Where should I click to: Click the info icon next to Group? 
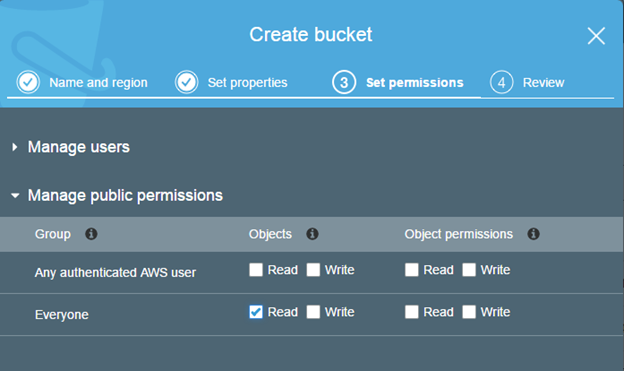(91, 234)
